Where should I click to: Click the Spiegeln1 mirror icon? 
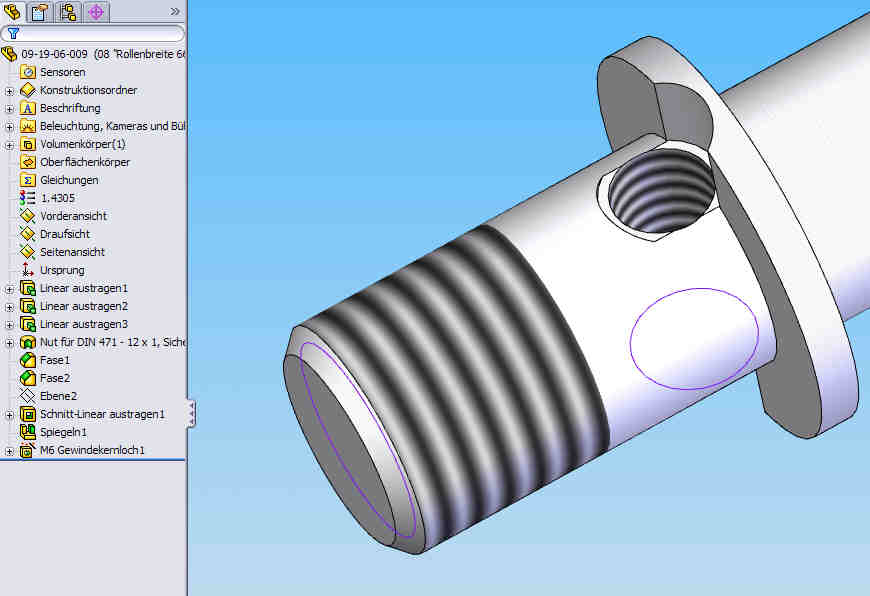28,432
